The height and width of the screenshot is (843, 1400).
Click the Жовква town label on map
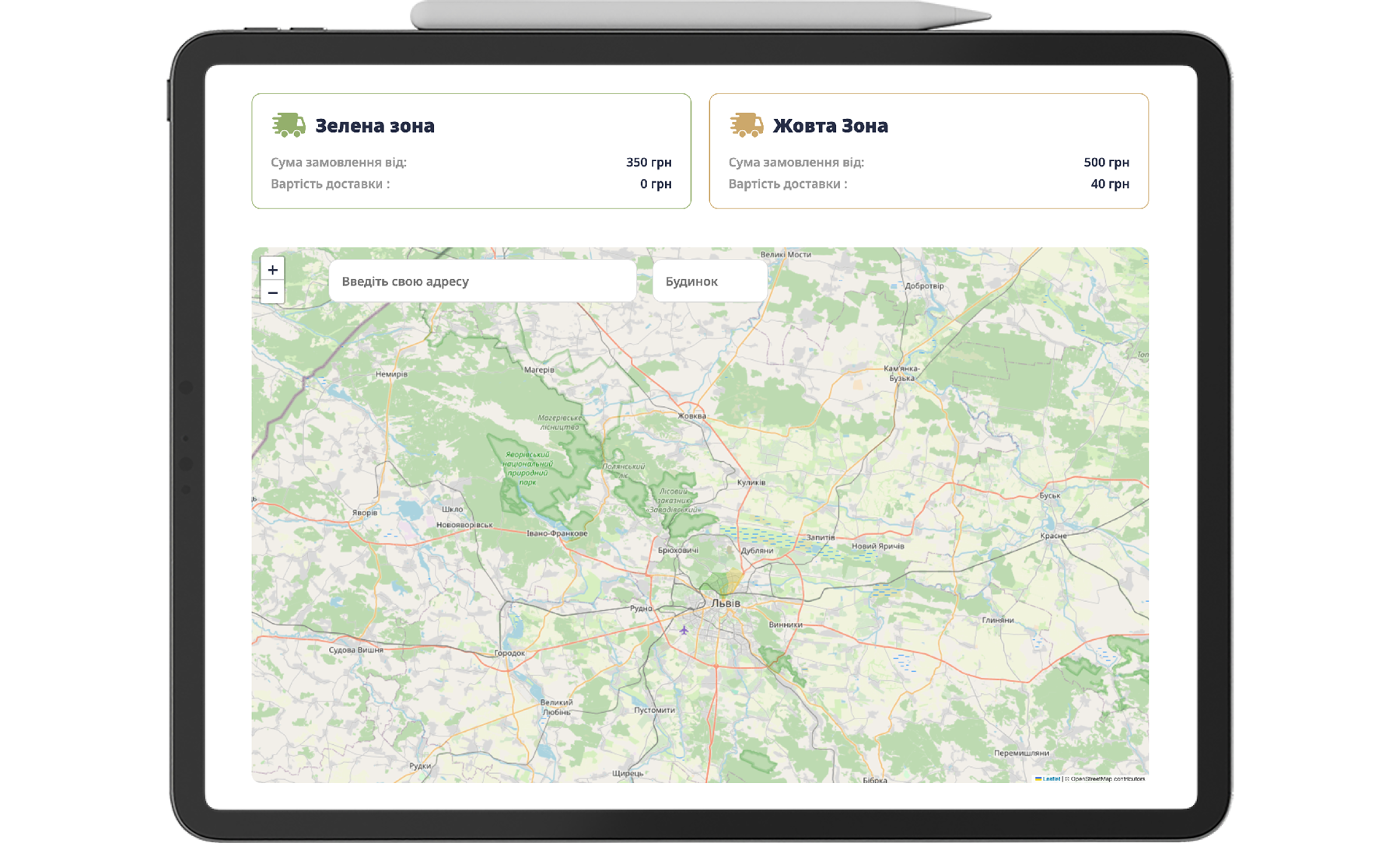(691, 415)
